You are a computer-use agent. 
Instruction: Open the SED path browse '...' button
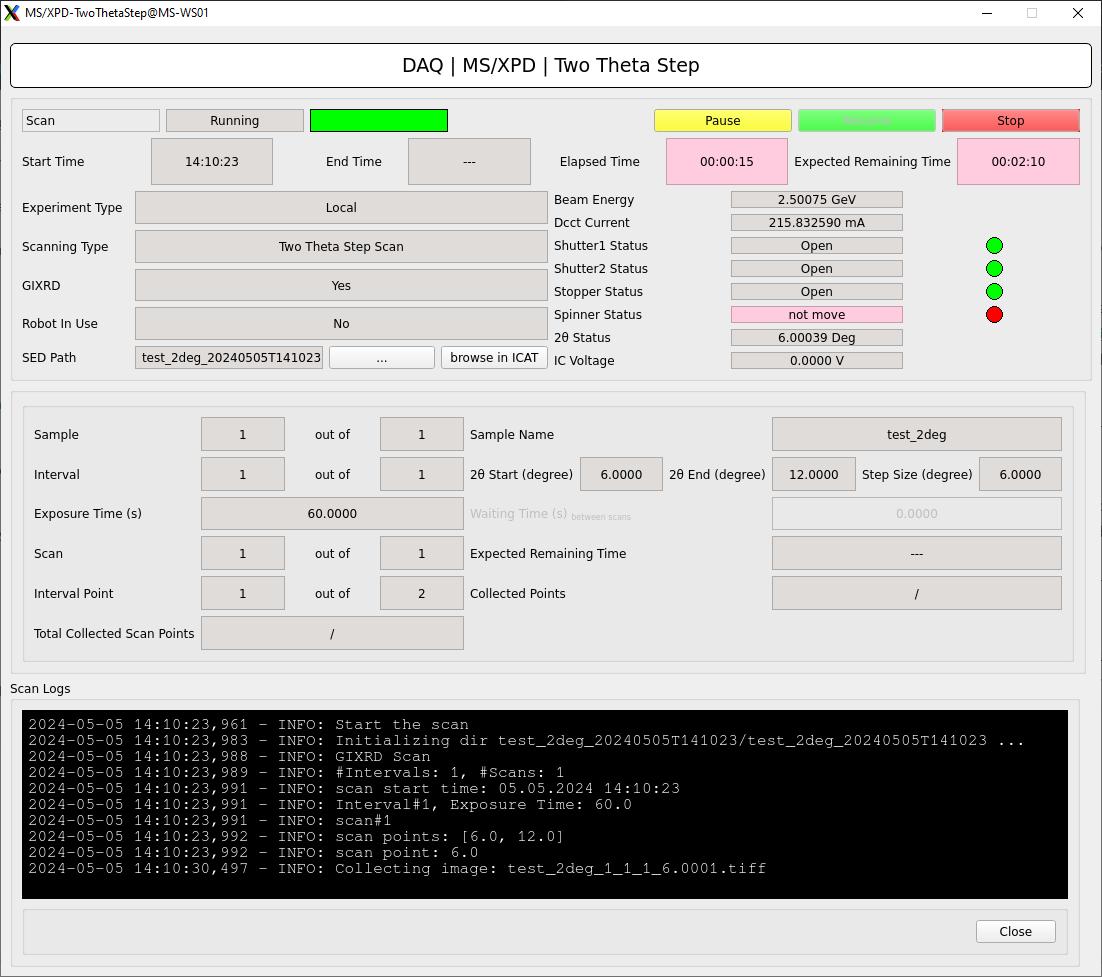pos(382,357)
